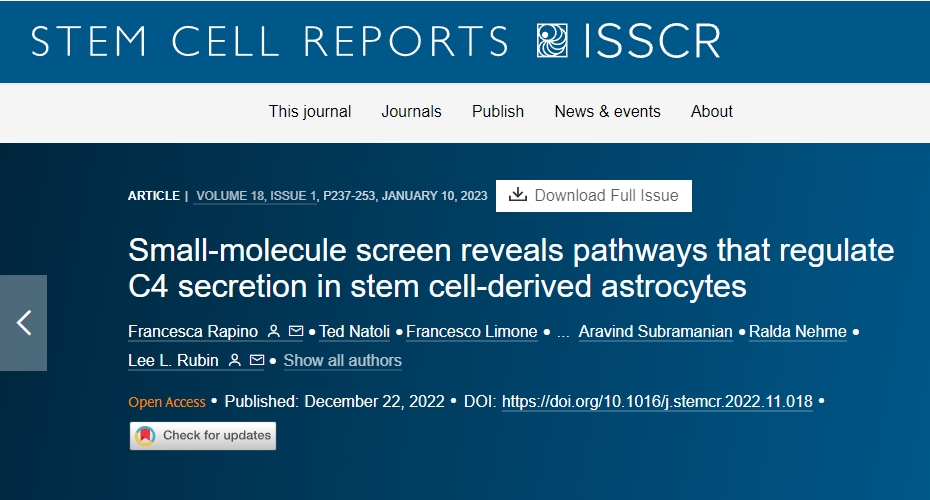
Task: Click the Check for updates badge
Action: [x=203, y=435]
